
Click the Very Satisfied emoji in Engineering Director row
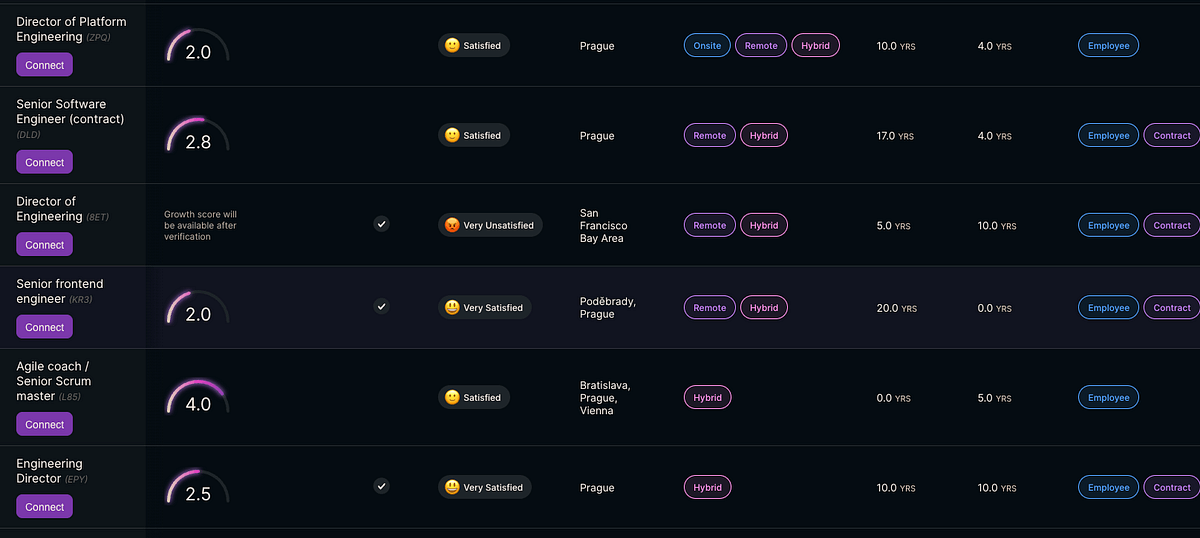pos(452,487)
